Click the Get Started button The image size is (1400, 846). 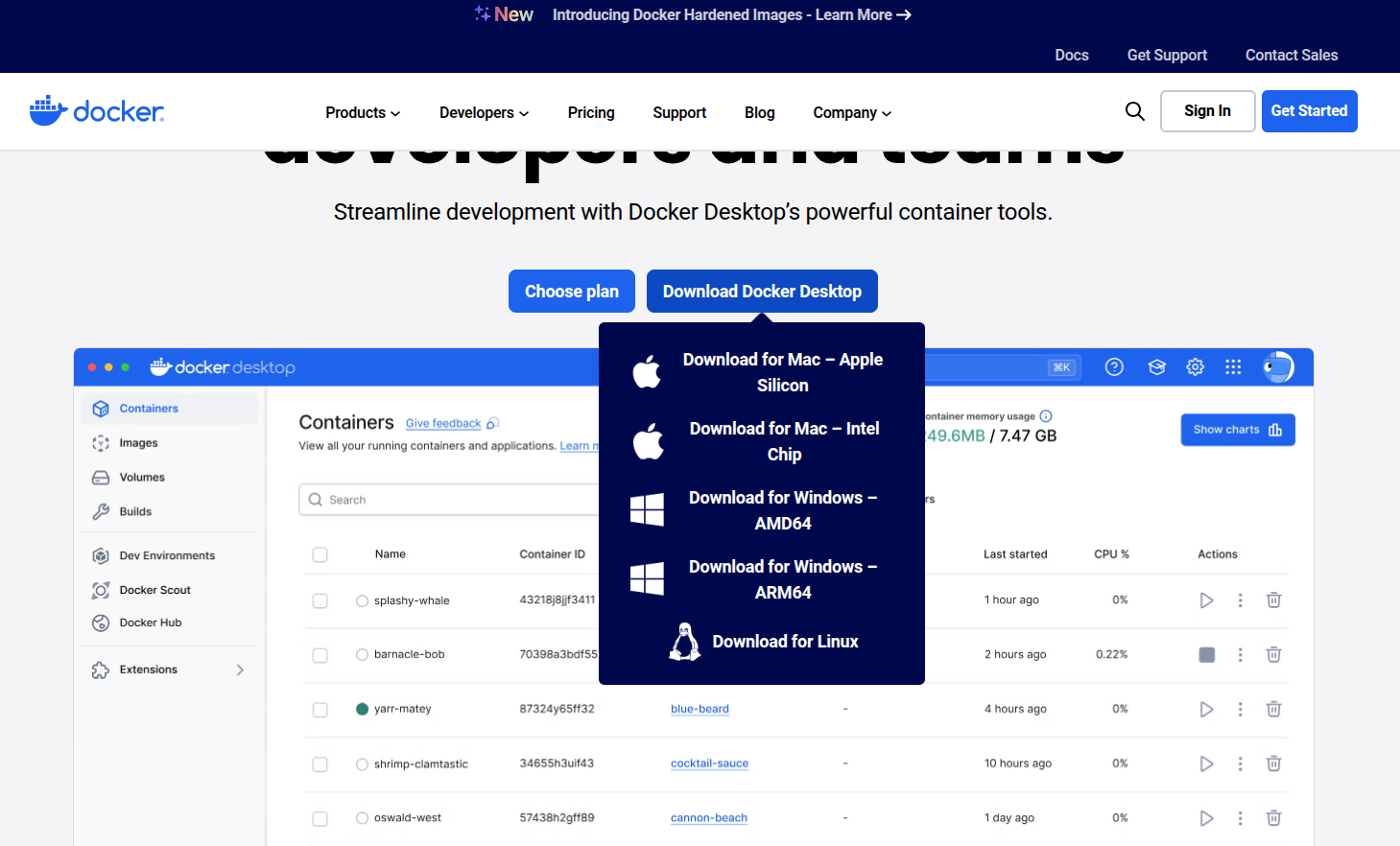point(1309,111)
